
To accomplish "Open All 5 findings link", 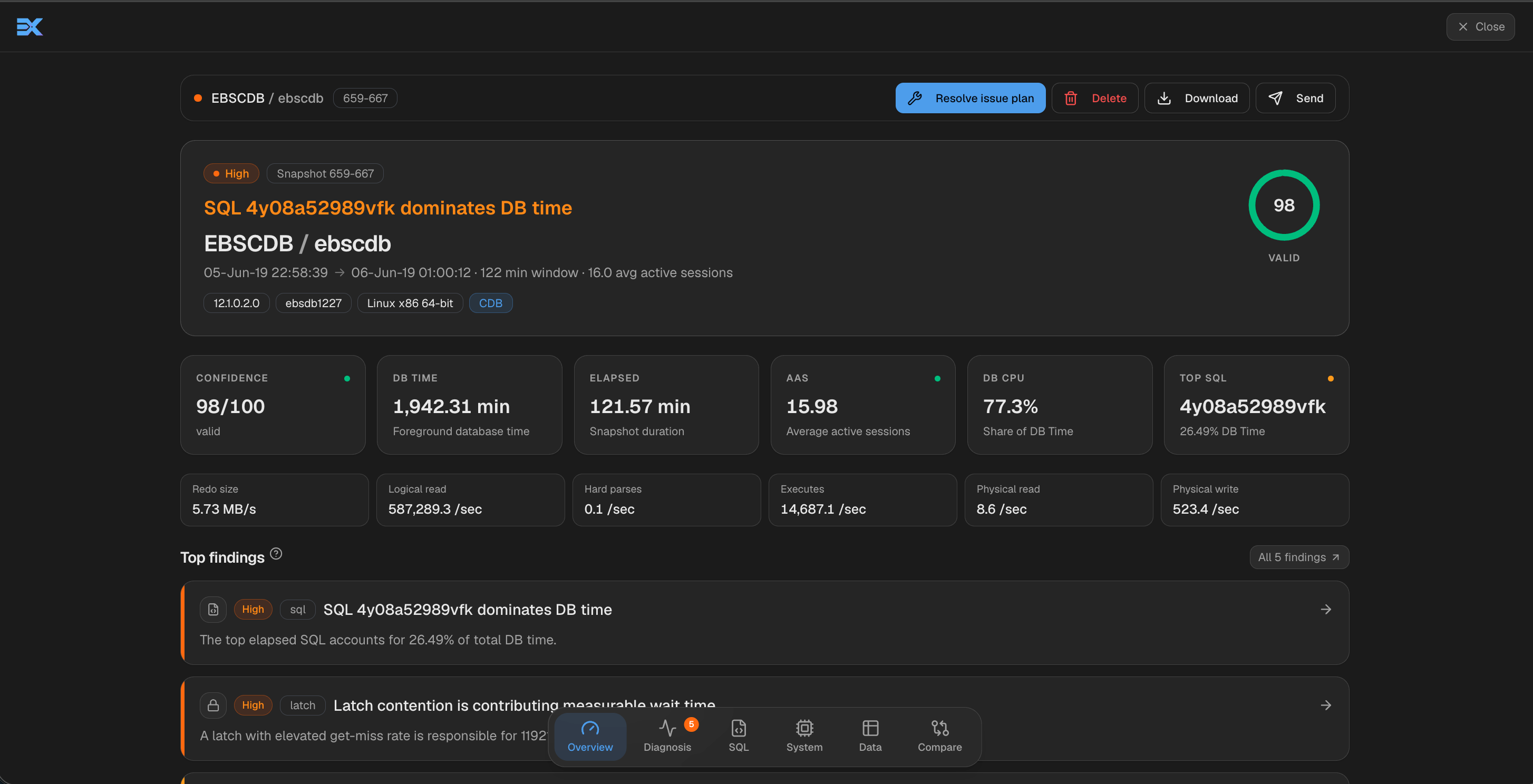I will [x=1298, y=557].
